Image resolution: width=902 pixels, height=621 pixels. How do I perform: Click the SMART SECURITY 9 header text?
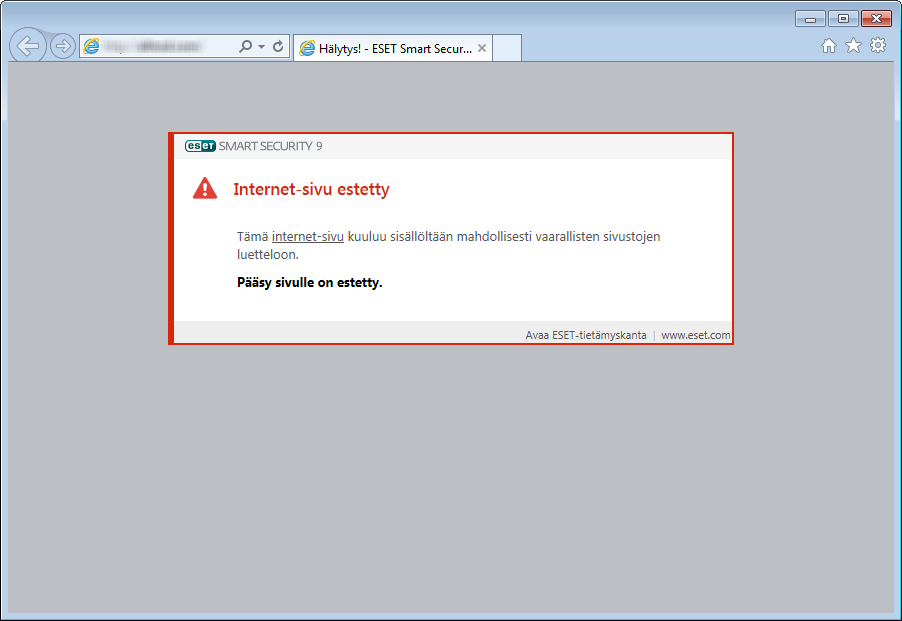click(x=270, y=146)
